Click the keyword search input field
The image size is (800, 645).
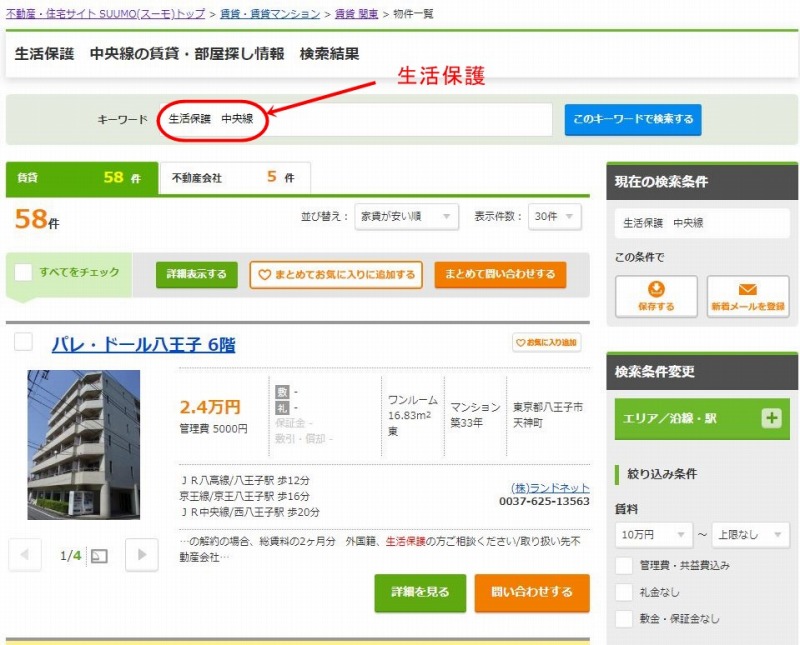[400, 119]
